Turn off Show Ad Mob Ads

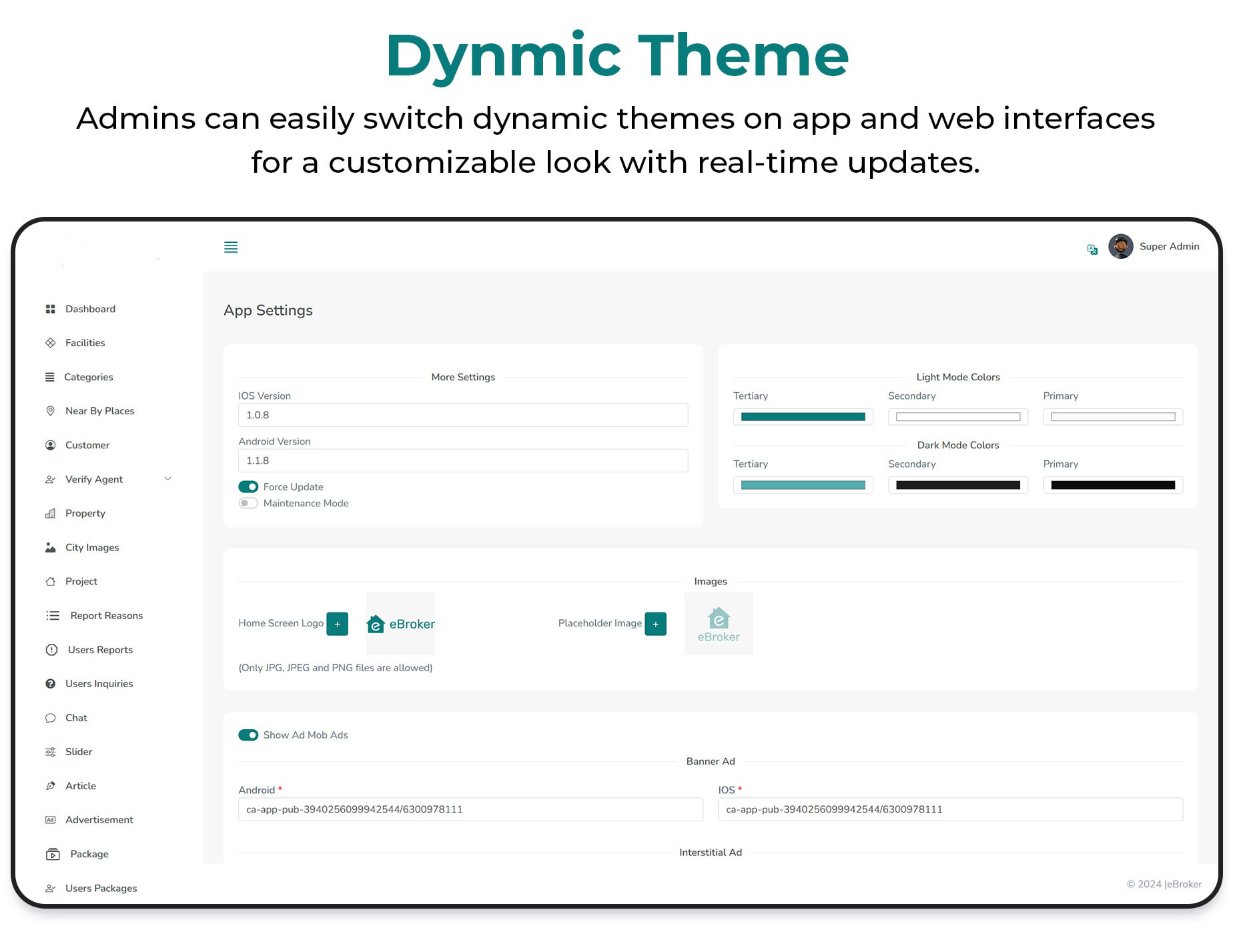pyautogui.click(x=248, y=735)
